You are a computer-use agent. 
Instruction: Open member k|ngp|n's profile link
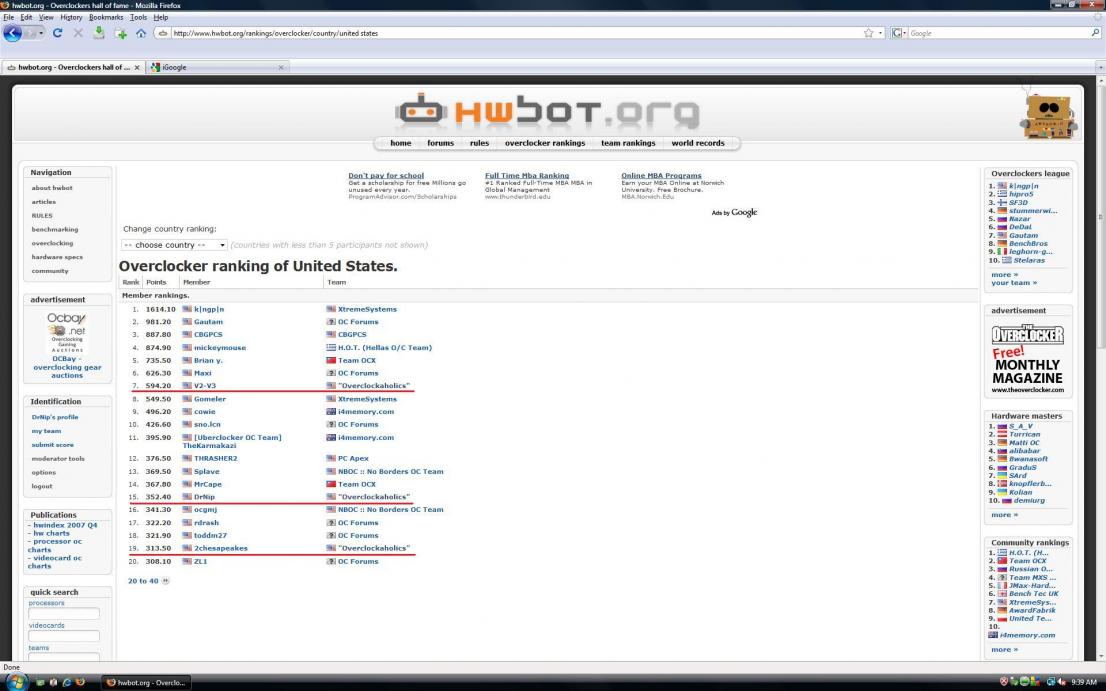coord(209,309)
